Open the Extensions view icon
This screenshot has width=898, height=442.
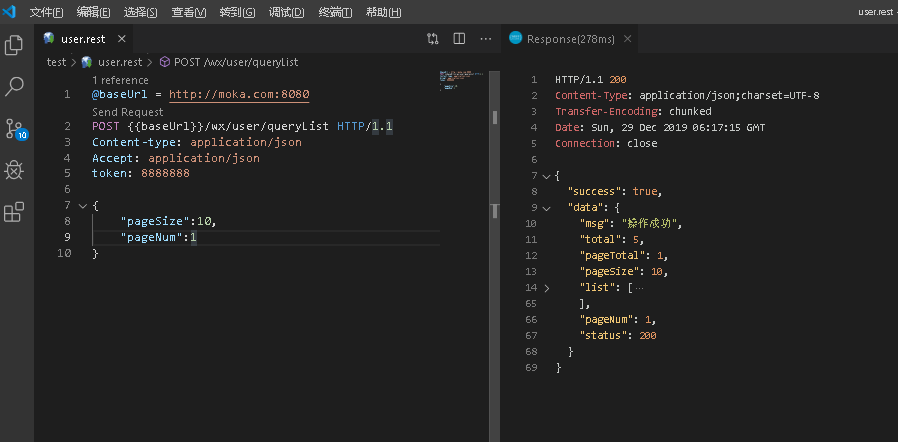pyautogui.click(x=14, y=212)
